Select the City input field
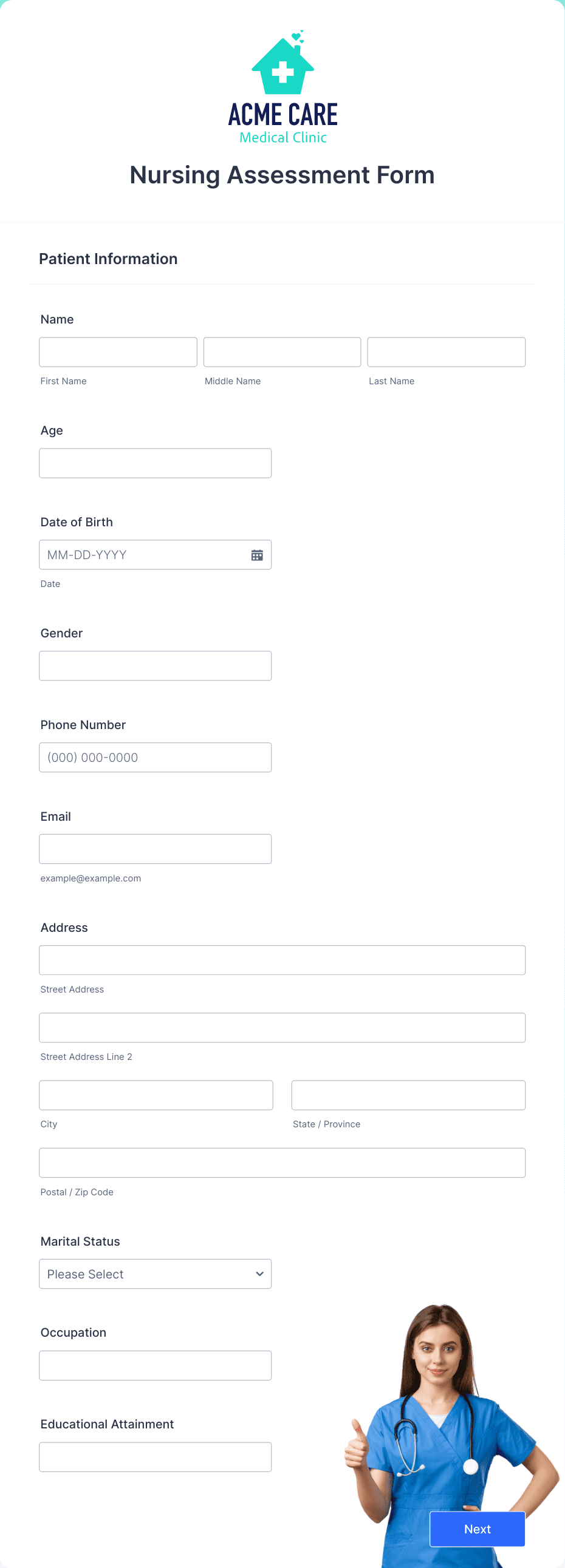Viewport: 565px width, 1568px height. pos(156,1095)
